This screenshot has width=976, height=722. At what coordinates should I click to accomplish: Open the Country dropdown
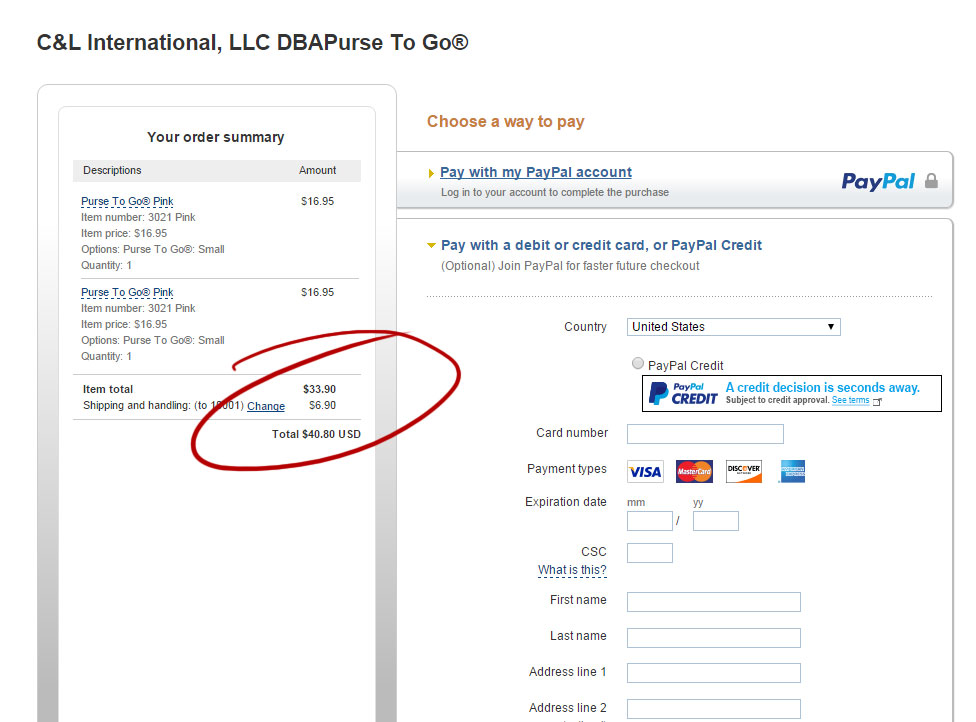[x=733, y=327]
